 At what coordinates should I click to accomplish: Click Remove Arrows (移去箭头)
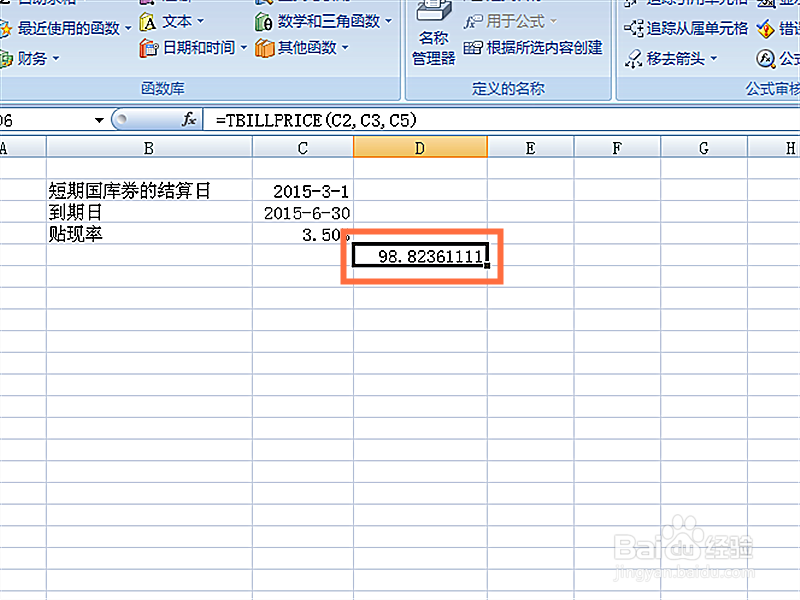click(x=666, y=59)
